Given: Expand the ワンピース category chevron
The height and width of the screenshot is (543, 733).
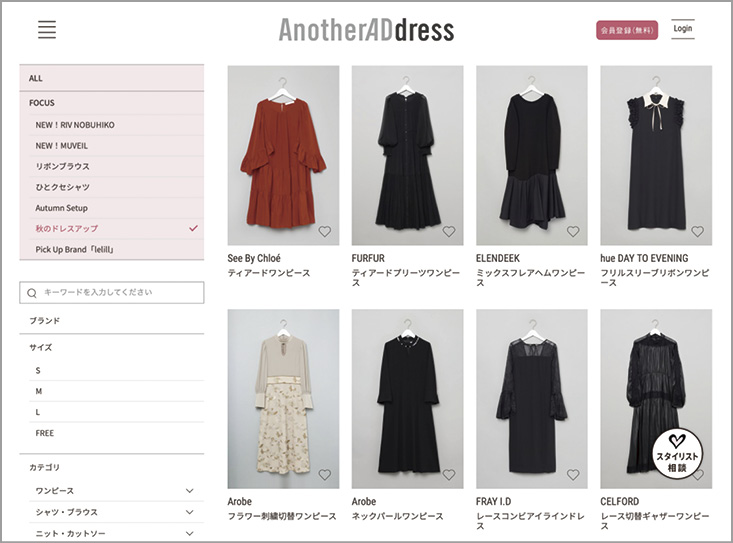Looking at the screenshot, I should [189, 491].
